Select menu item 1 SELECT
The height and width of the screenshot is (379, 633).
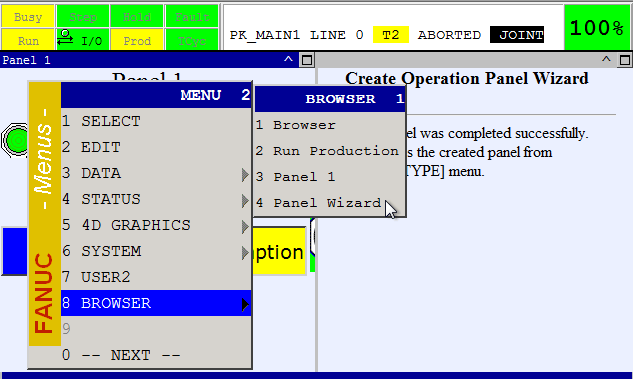tap(156, 121)
